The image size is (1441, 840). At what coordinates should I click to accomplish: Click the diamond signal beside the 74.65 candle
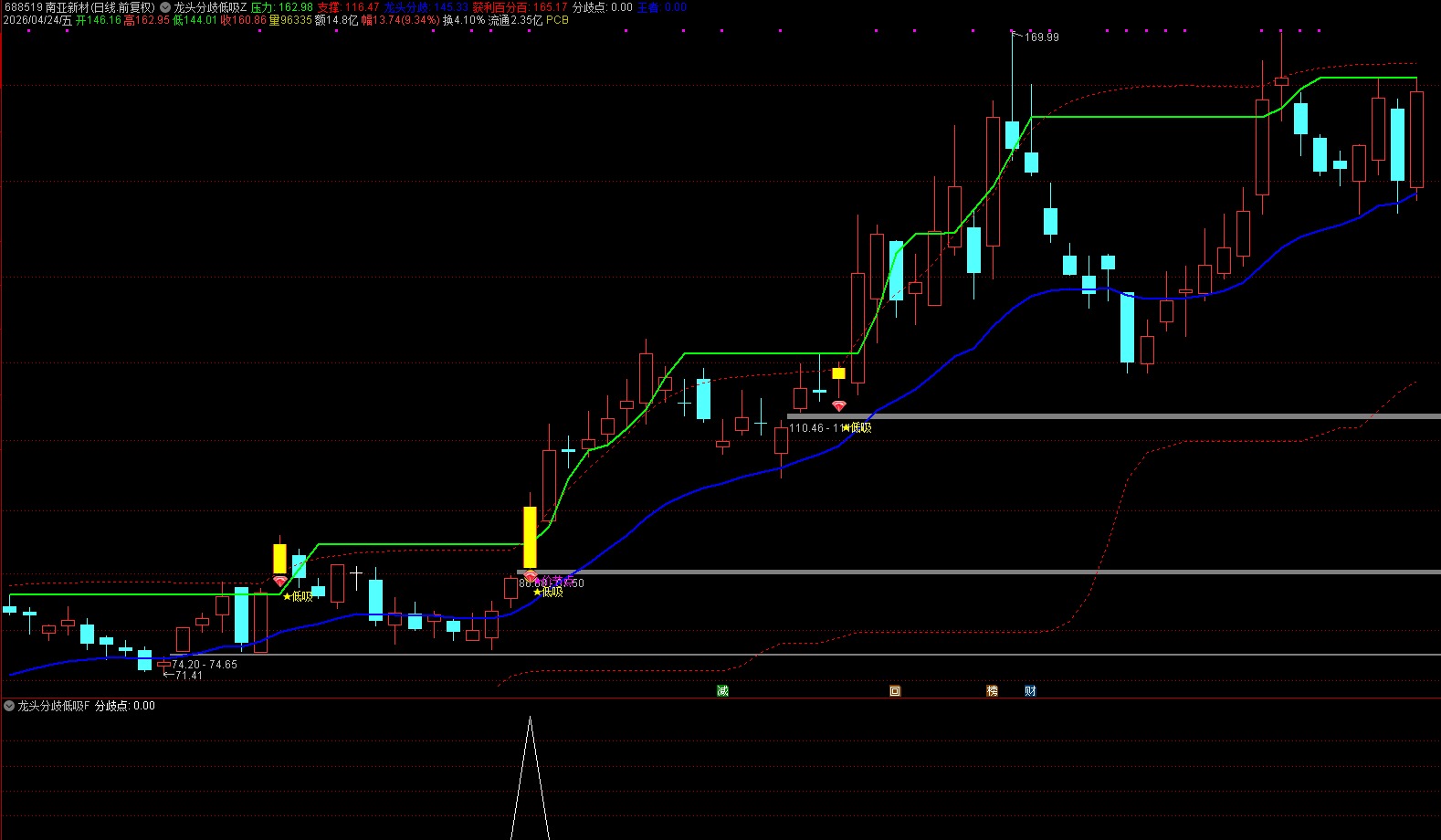pyautogui.click(x=280, y=581)
